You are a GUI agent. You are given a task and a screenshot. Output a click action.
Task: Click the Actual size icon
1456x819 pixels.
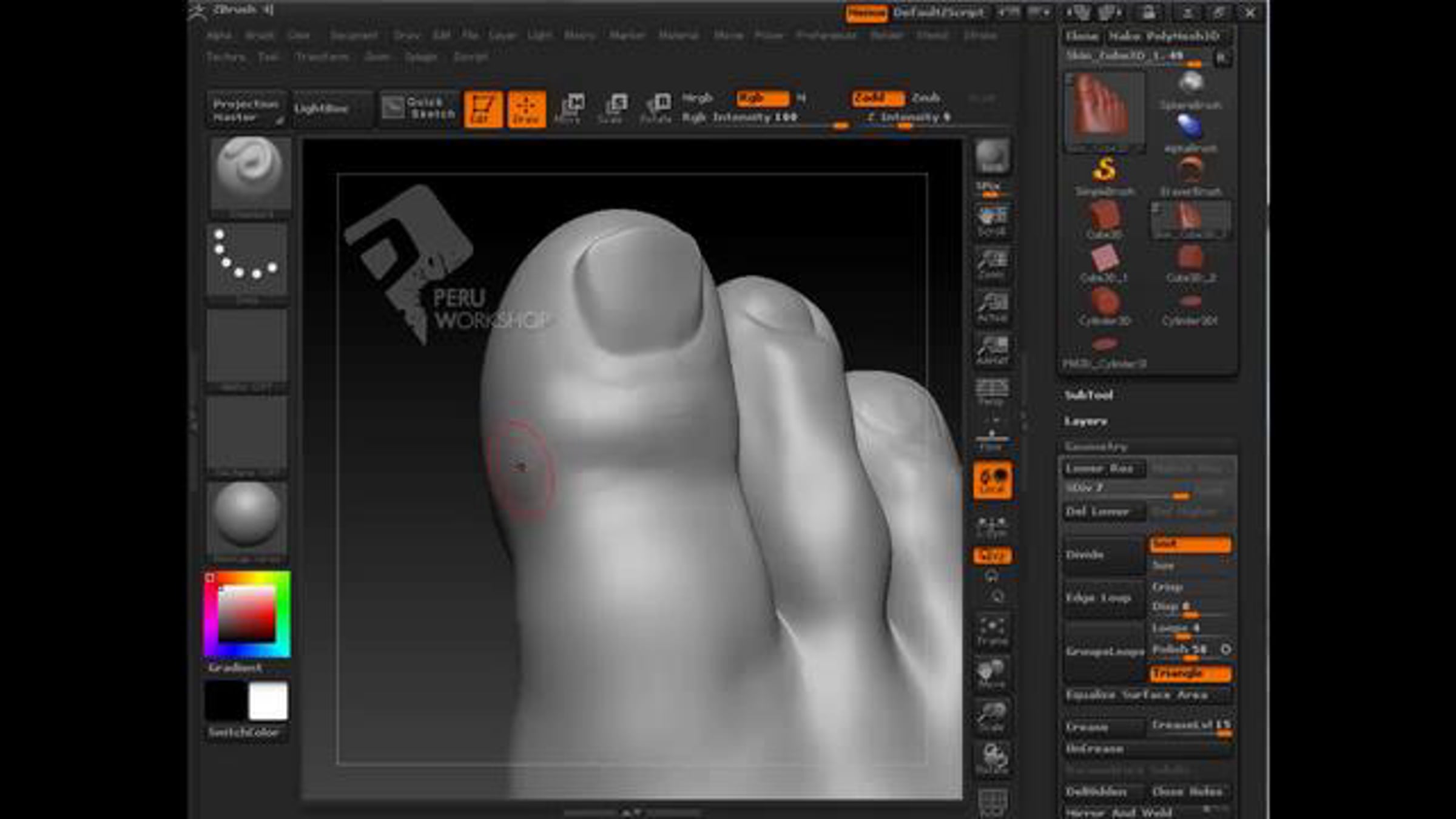992,307
